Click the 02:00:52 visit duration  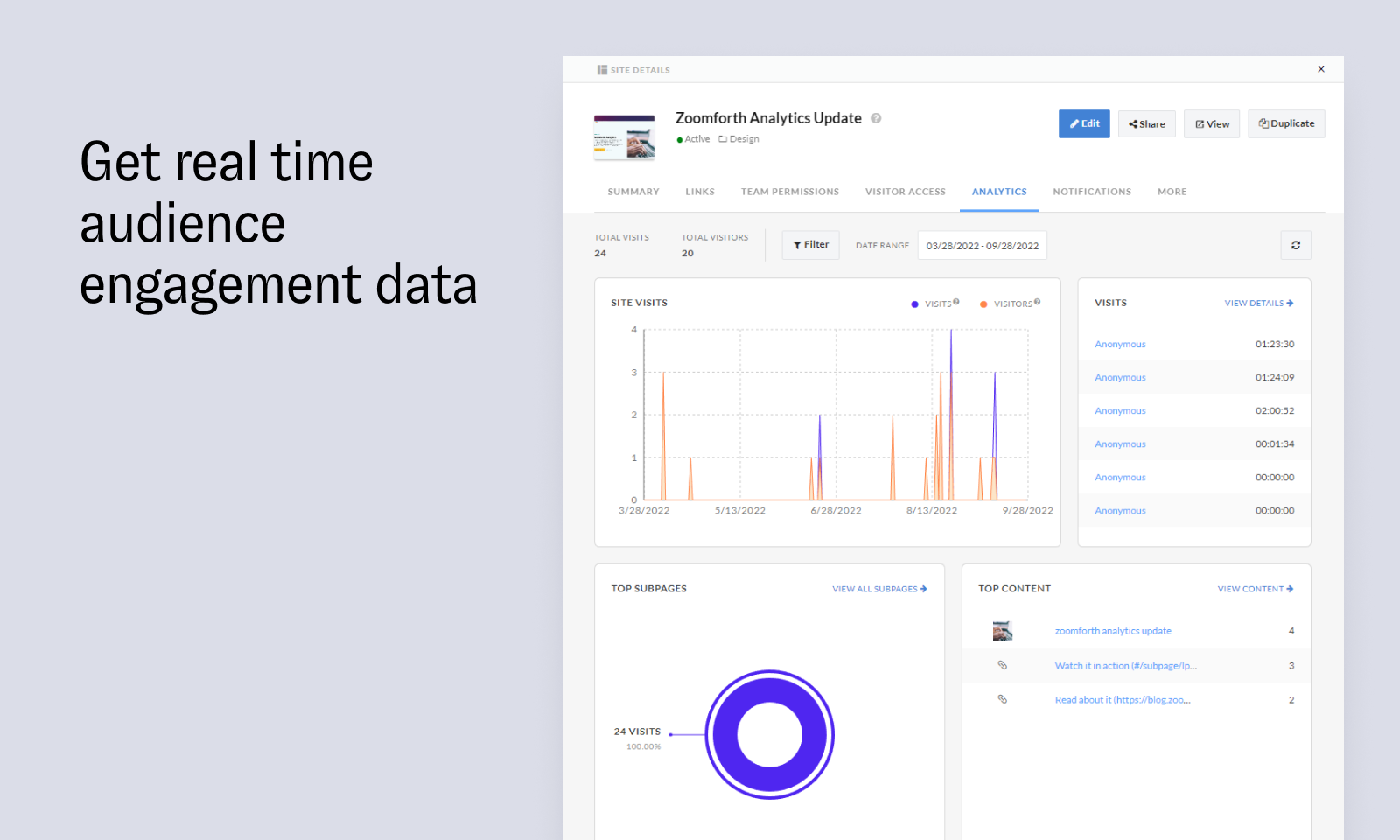tap(1275, 411)
